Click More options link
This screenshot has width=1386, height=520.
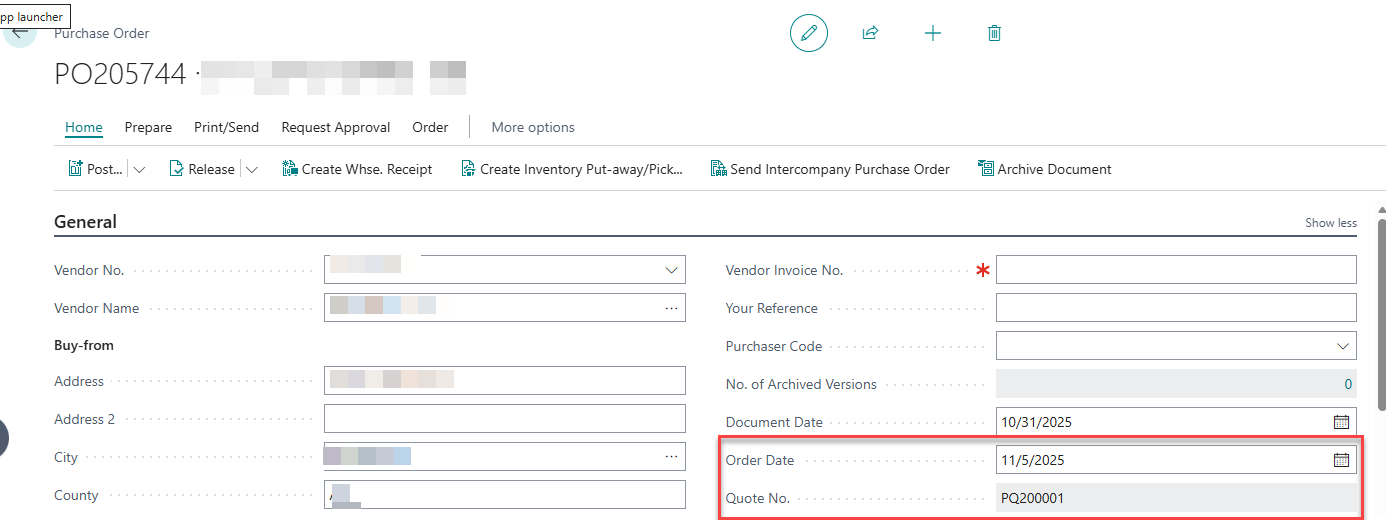[533, 127]
